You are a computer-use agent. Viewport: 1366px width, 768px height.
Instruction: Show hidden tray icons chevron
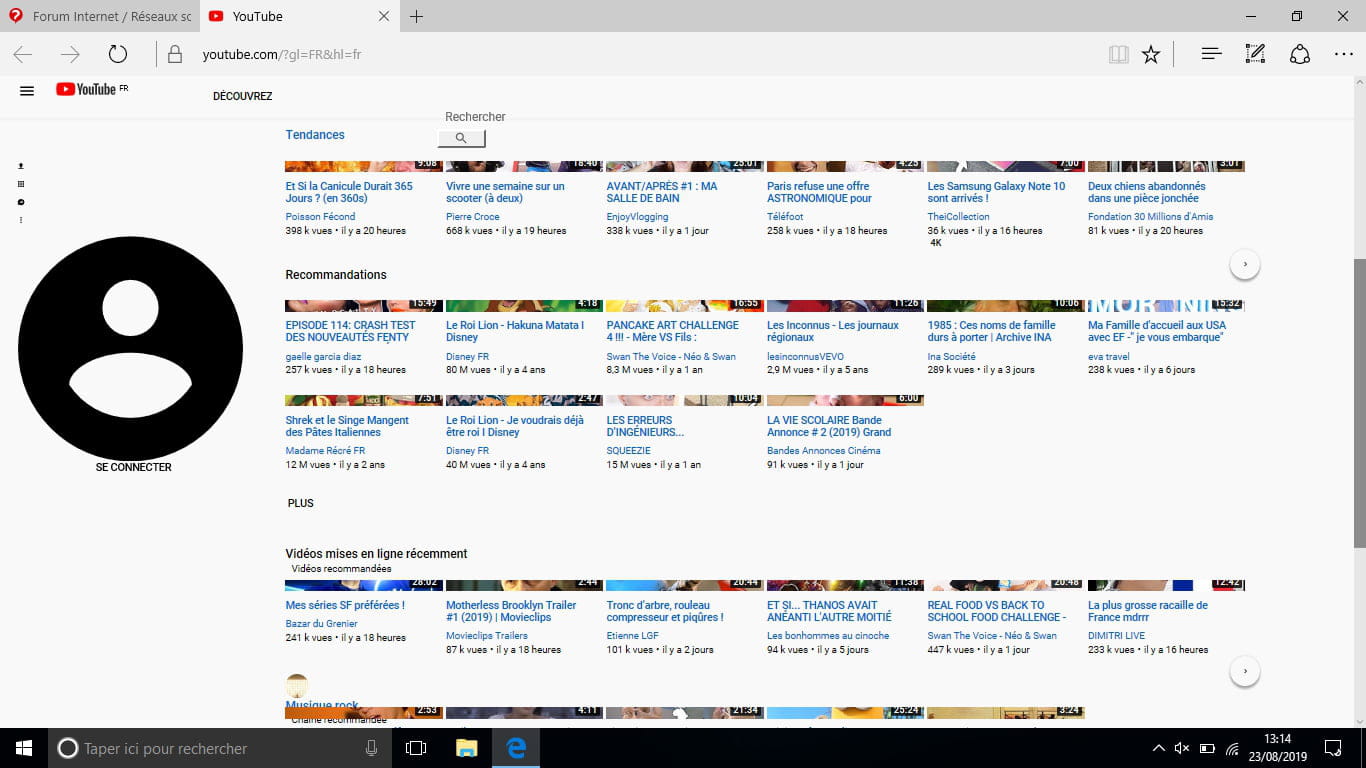(1159, 748)
